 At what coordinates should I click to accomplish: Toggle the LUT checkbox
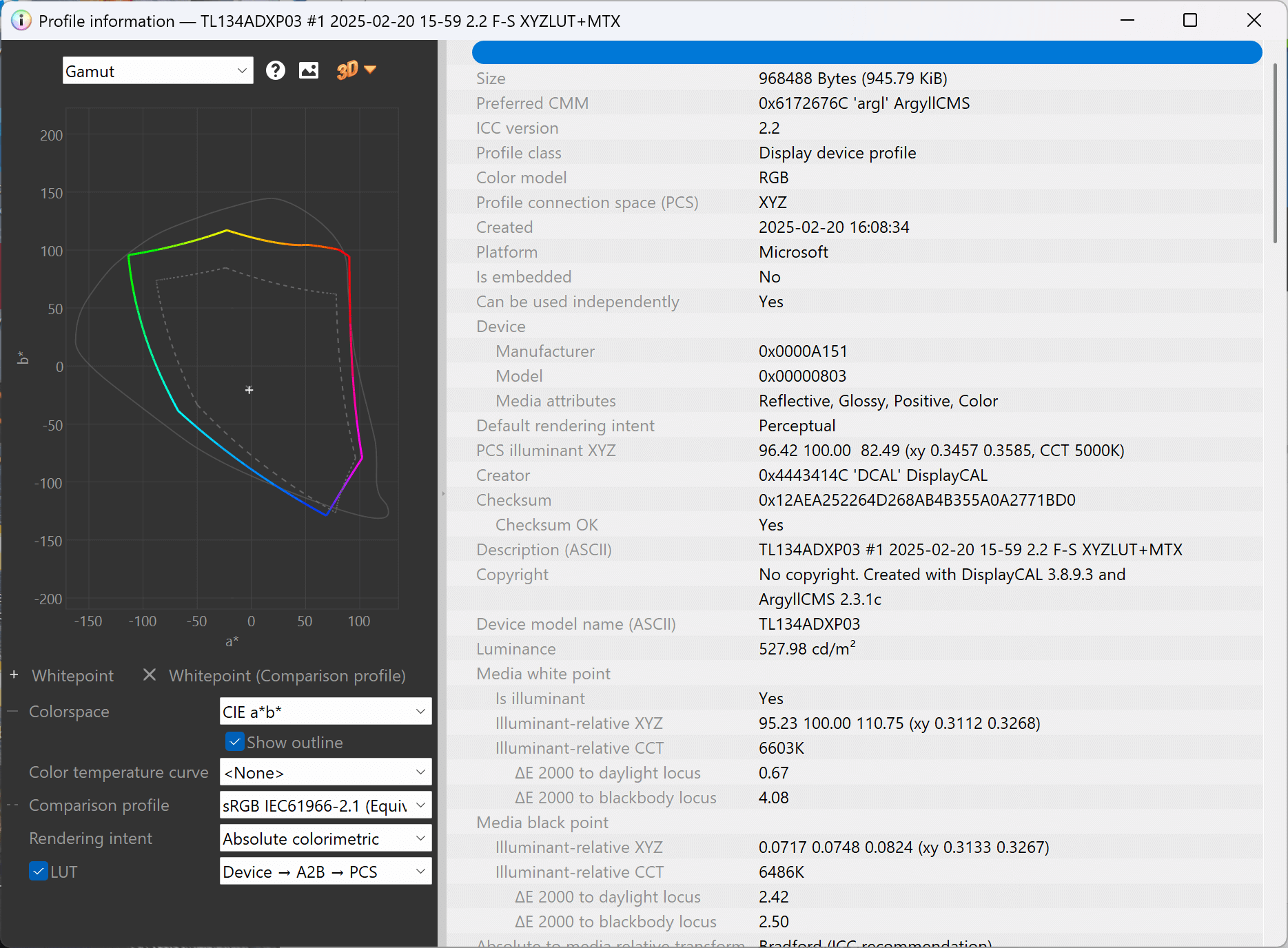click(x=39, y=872)
